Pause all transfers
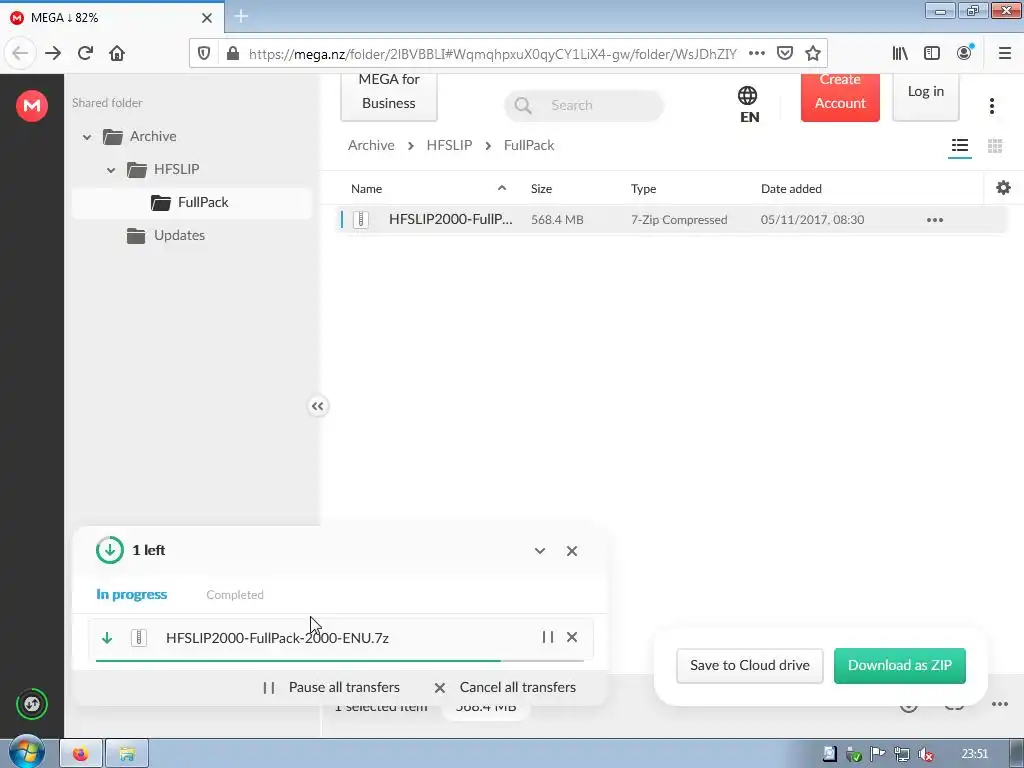 [x=331, y=688]
